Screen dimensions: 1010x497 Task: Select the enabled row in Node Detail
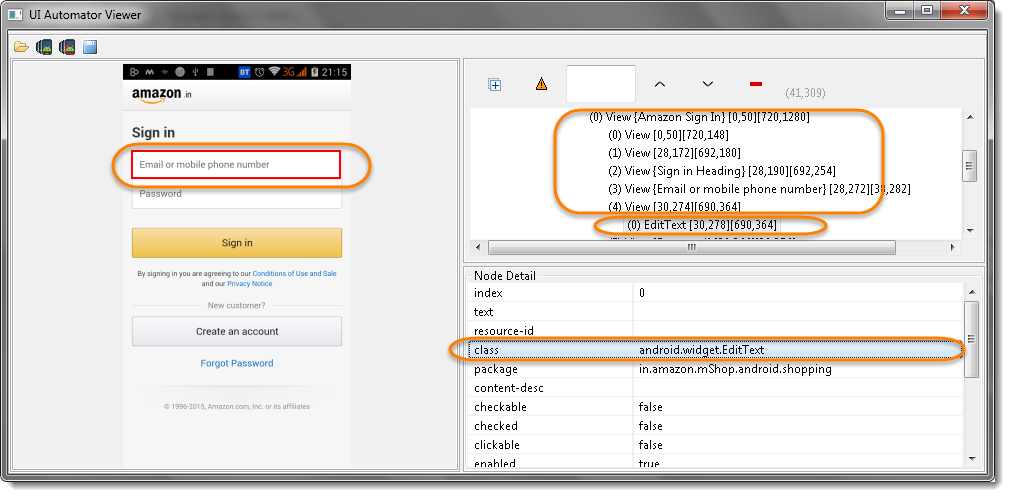(716, 463)
